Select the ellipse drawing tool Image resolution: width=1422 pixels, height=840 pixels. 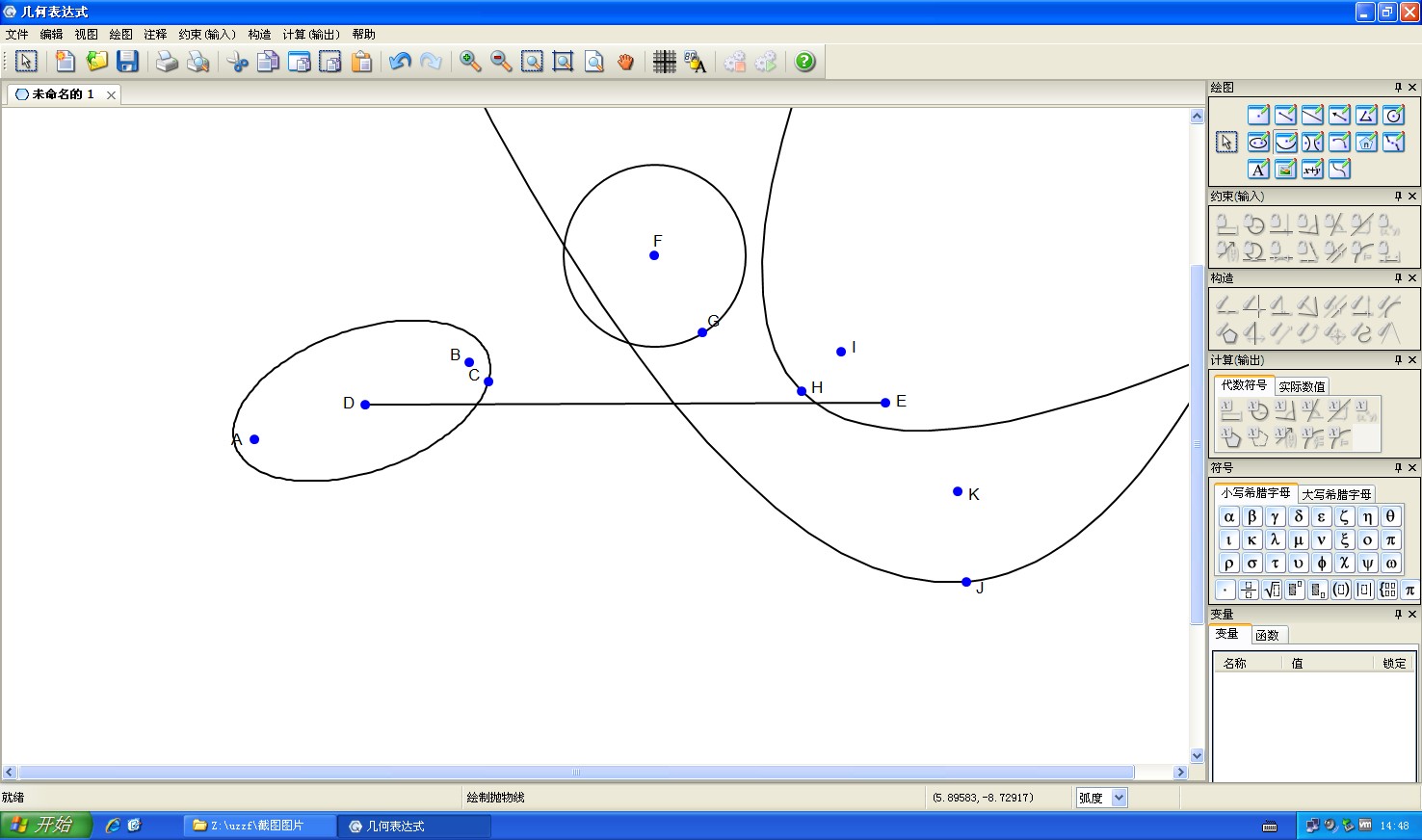tap(1258, 143)
